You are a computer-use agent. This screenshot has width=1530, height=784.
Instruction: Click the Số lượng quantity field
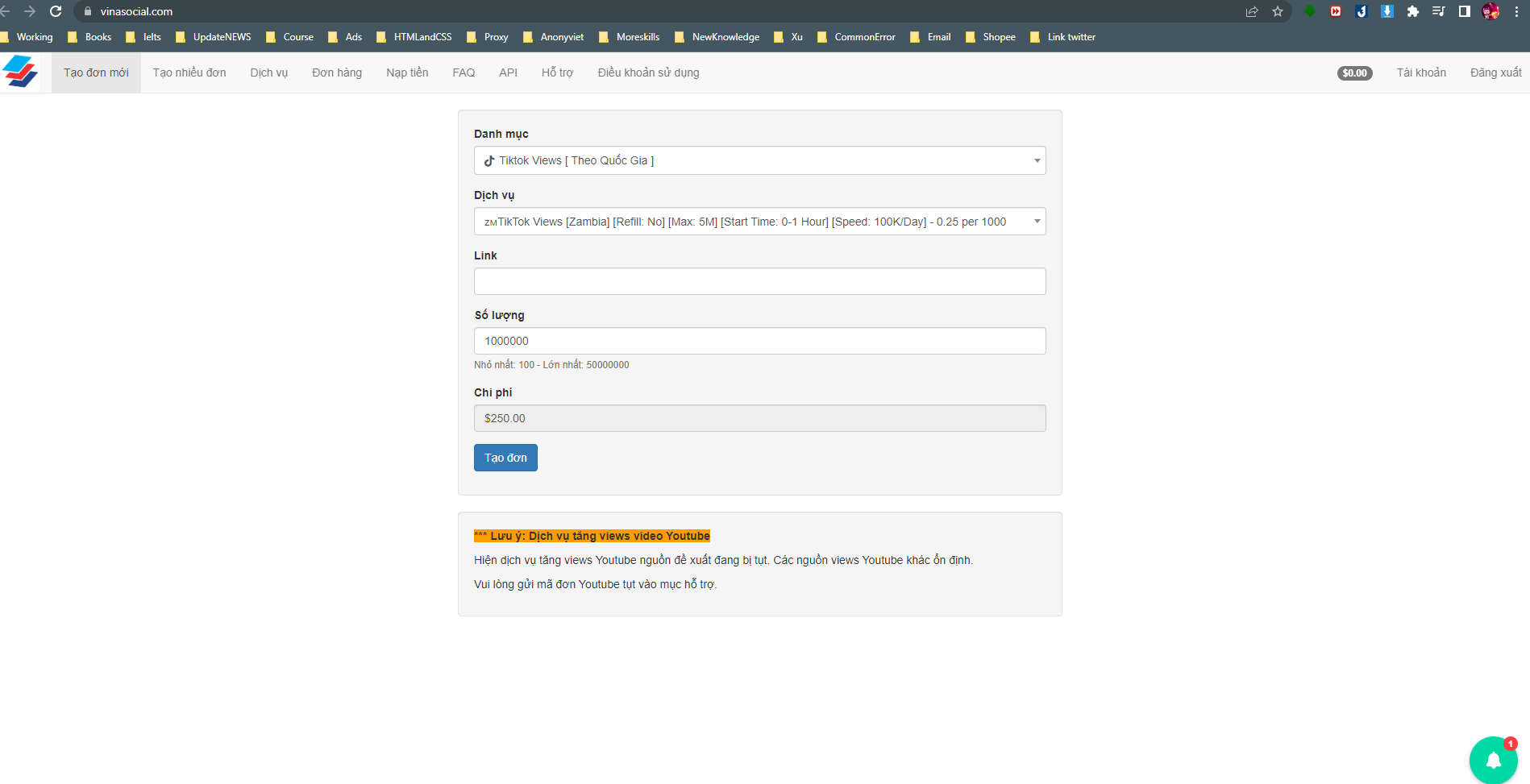click(759, 341)
